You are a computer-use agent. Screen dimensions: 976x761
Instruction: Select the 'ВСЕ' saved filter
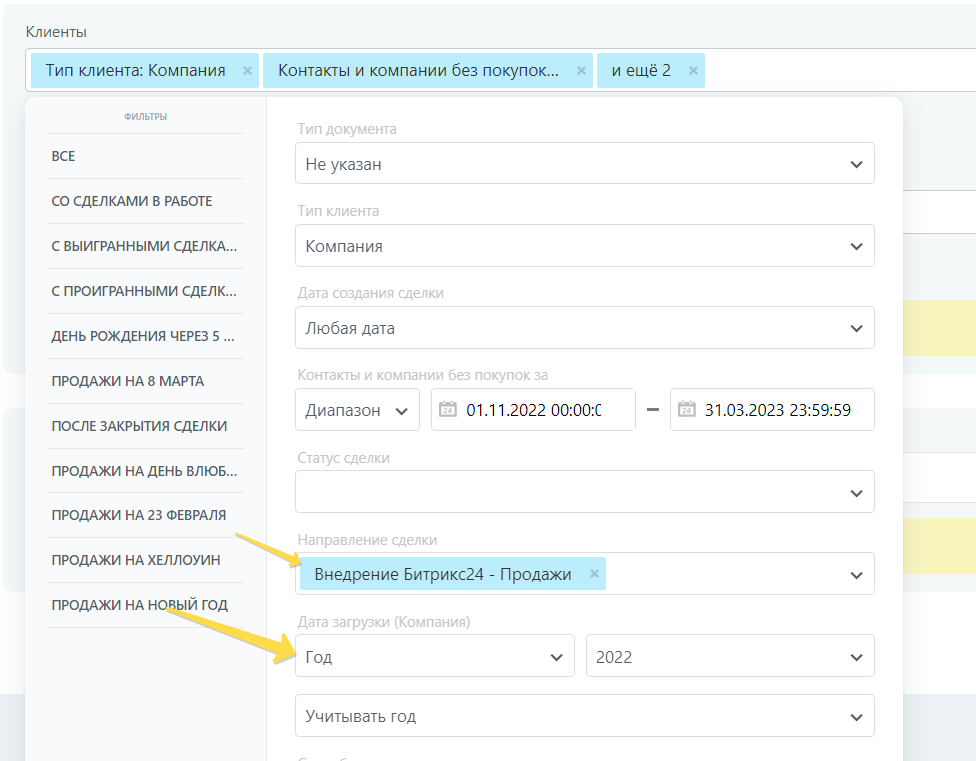[x=64, y=156]
